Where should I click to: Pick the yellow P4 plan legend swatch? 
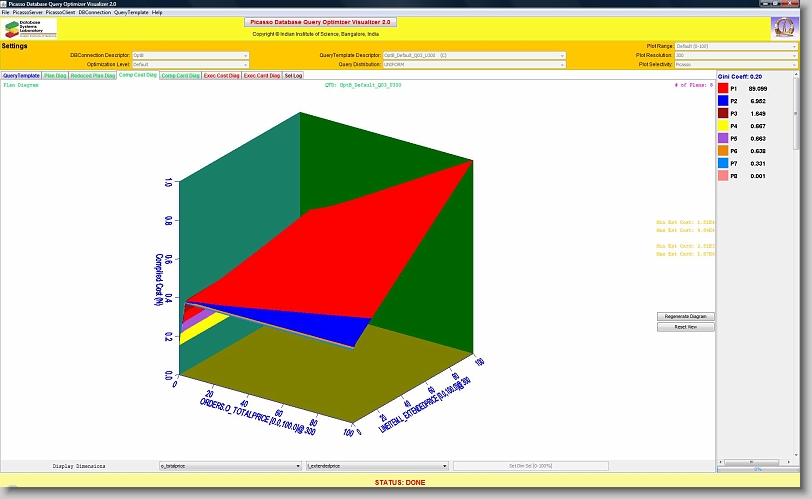723,126
